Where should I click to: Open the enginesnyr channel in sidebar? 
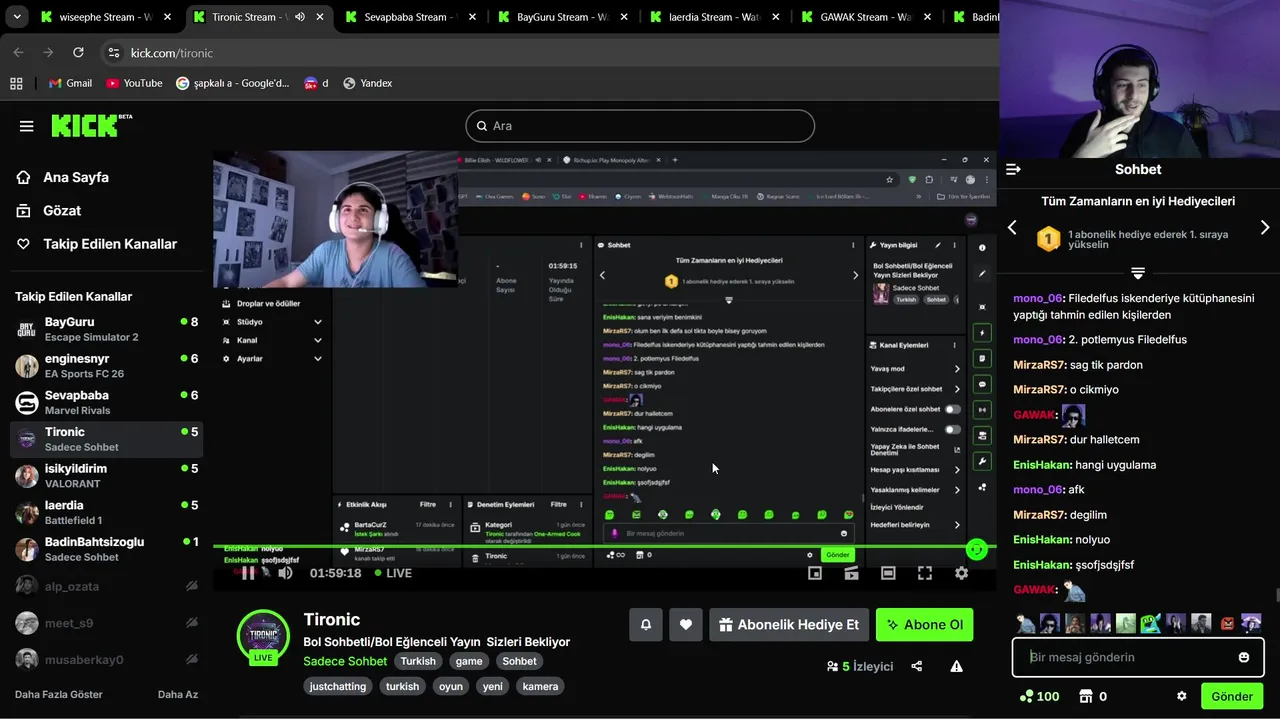(107, 366)
